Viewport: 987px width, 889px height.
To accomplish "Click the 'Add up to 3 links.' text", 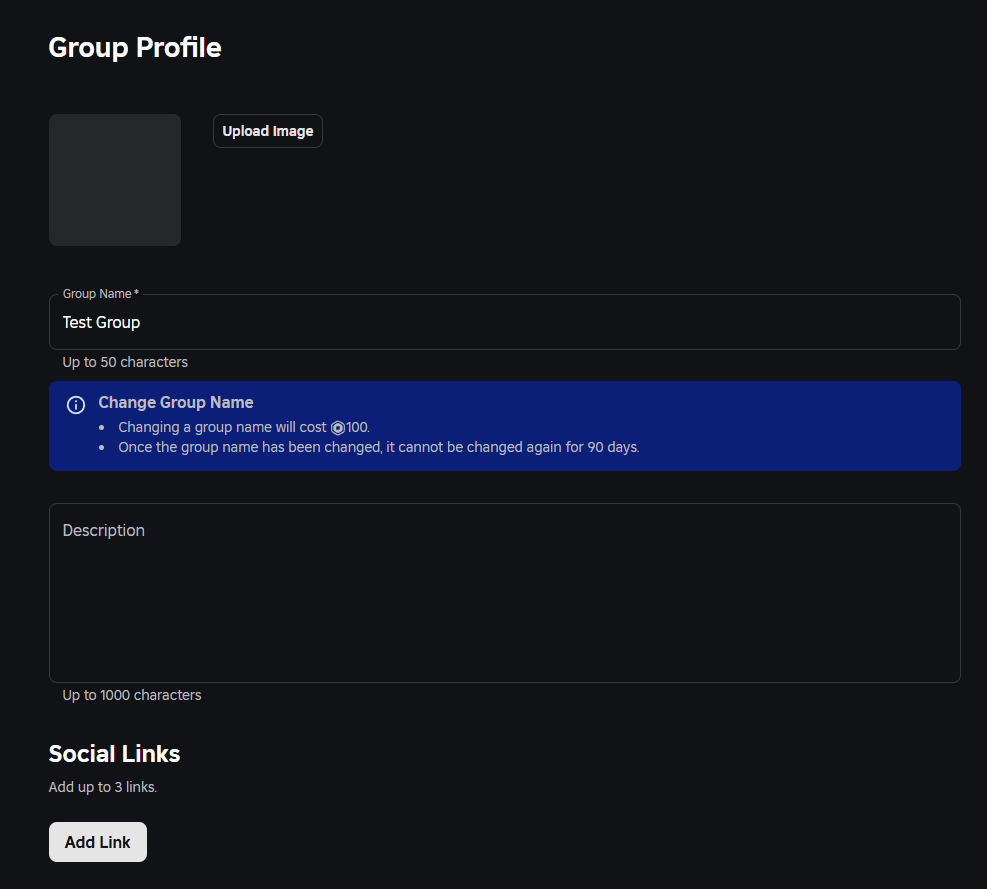I will (103, 787).
